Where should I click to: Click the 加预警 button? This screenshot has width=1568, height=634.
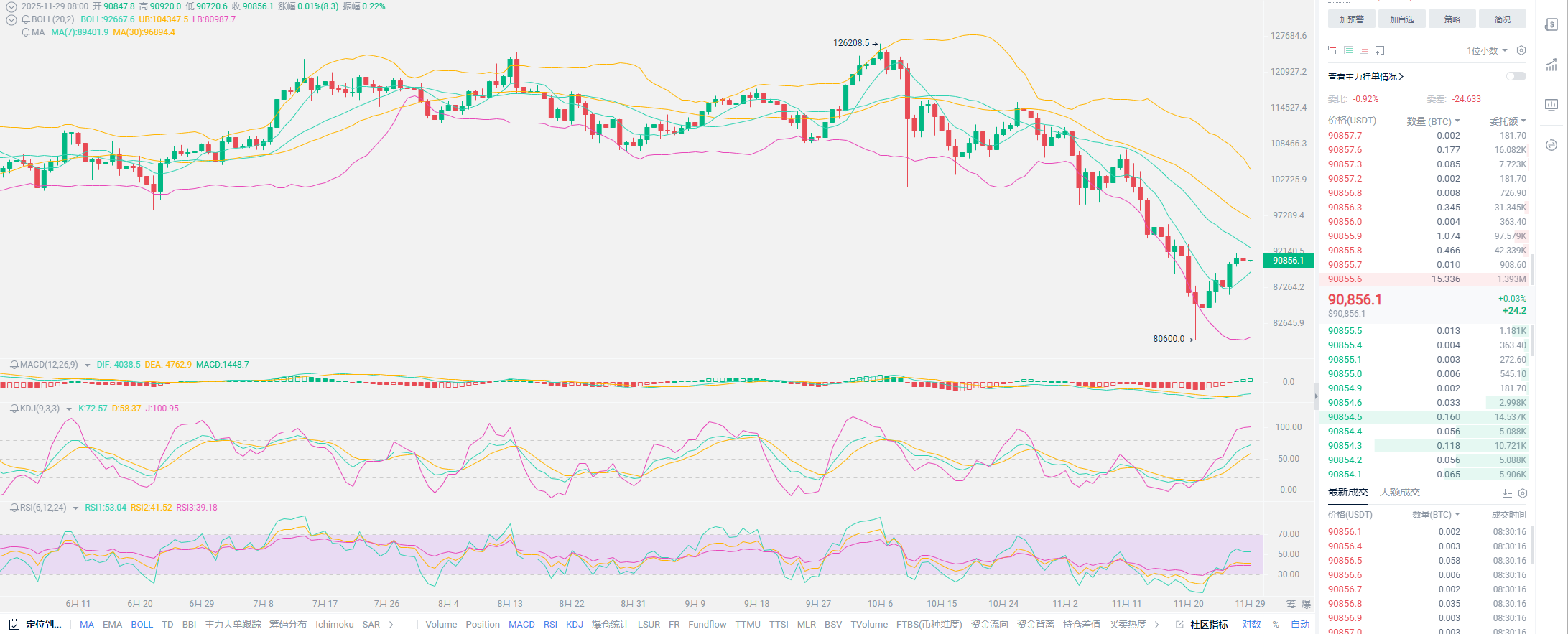tap(1351, 19)
